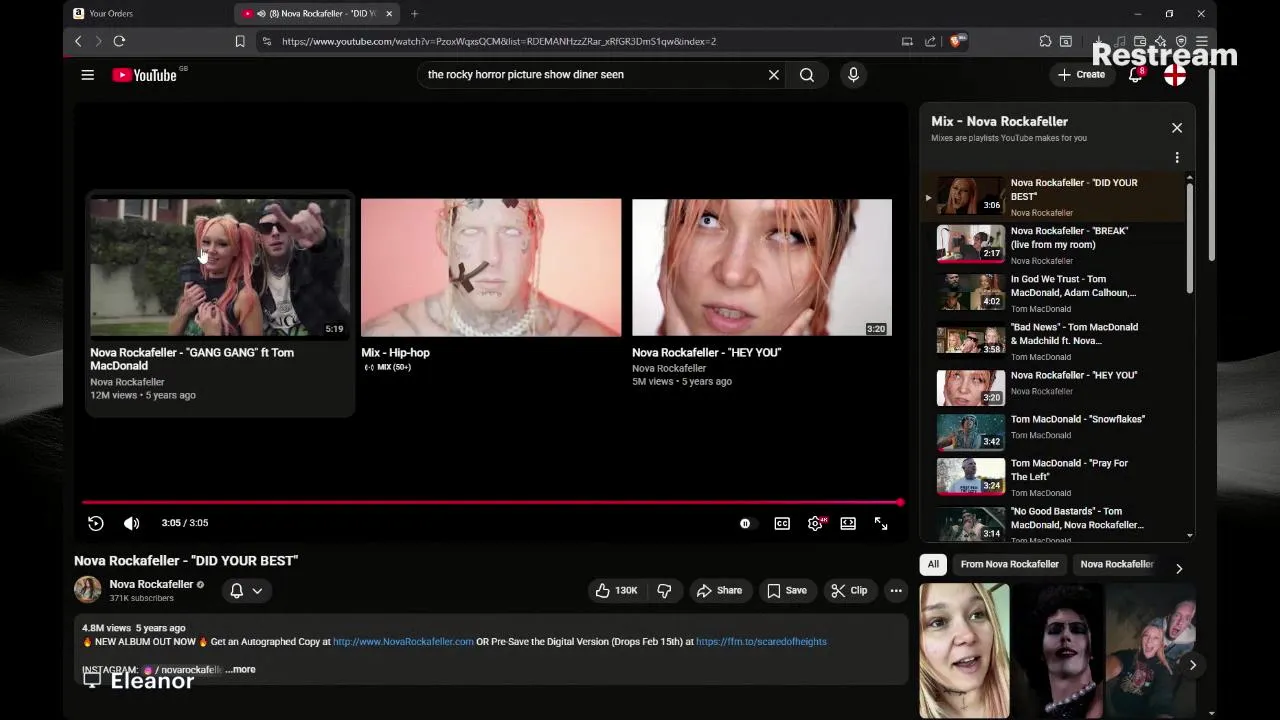Viewport: 1280px width, 720px height.
Task: Click the red scrubber handle at the end
Action: click(900, 502)
